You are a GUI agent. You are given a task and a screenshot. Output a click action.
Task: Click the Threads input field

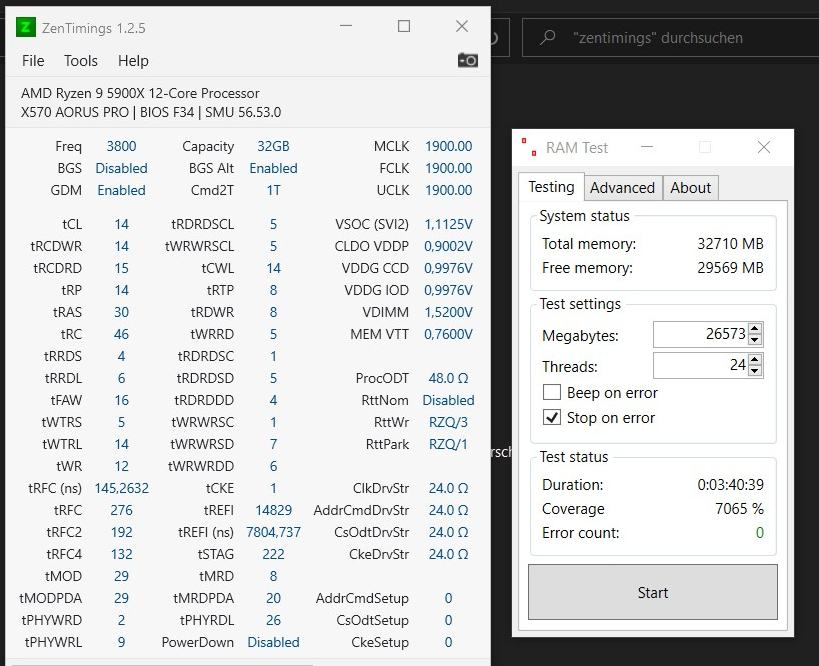(x=701, y=365)
